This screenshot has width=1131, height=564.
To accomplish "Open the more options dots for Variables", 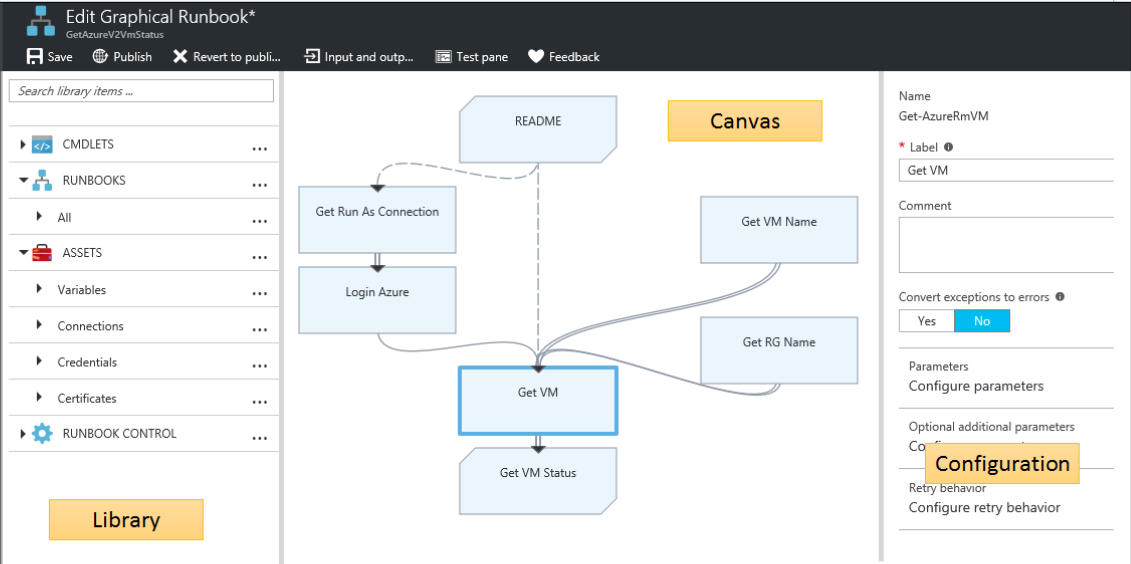I will pos(260,294).
